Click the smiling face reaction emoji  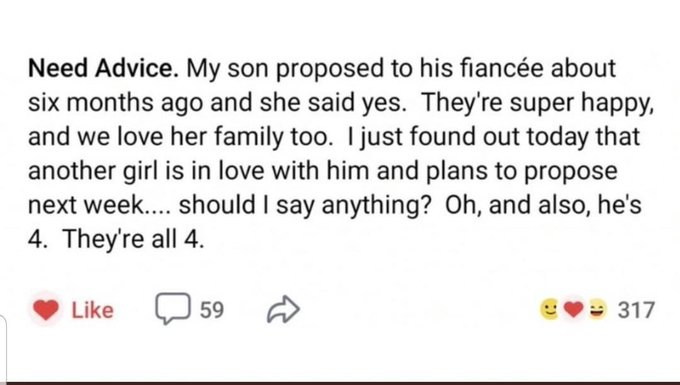tap(549, 310)
